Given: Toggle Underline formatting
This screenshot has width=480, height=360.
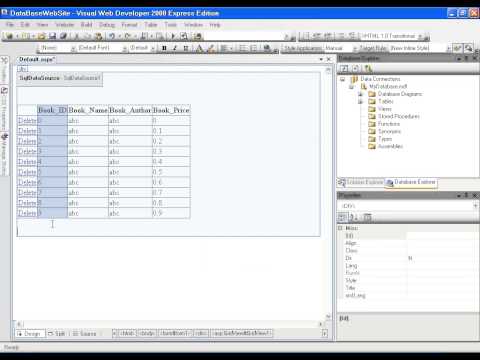Looking at the screenshot, I should (x=186, y=48).
